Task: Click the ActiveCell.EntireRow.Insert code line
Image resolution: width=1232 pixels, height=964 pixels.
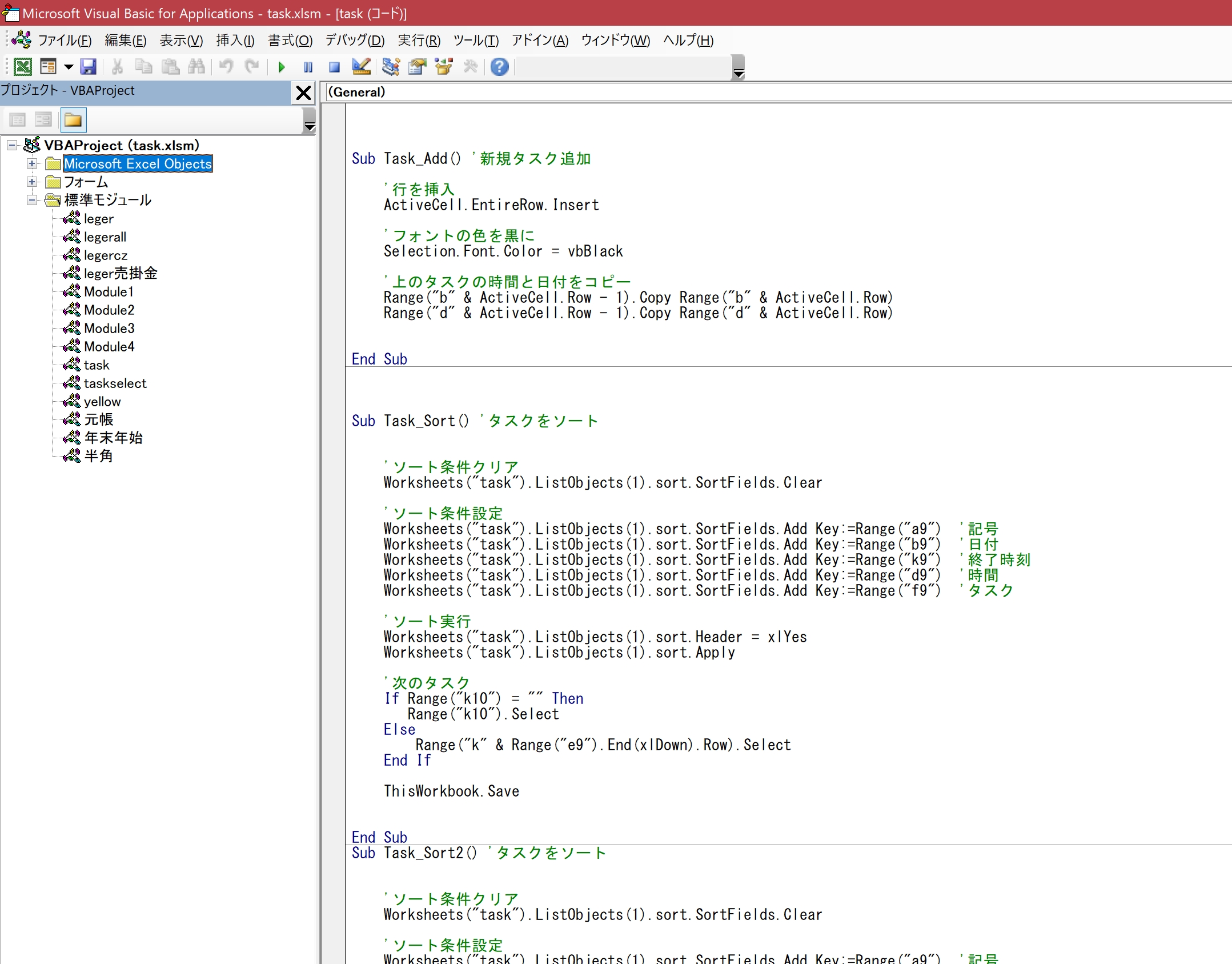Action: (x=491, y=205)
